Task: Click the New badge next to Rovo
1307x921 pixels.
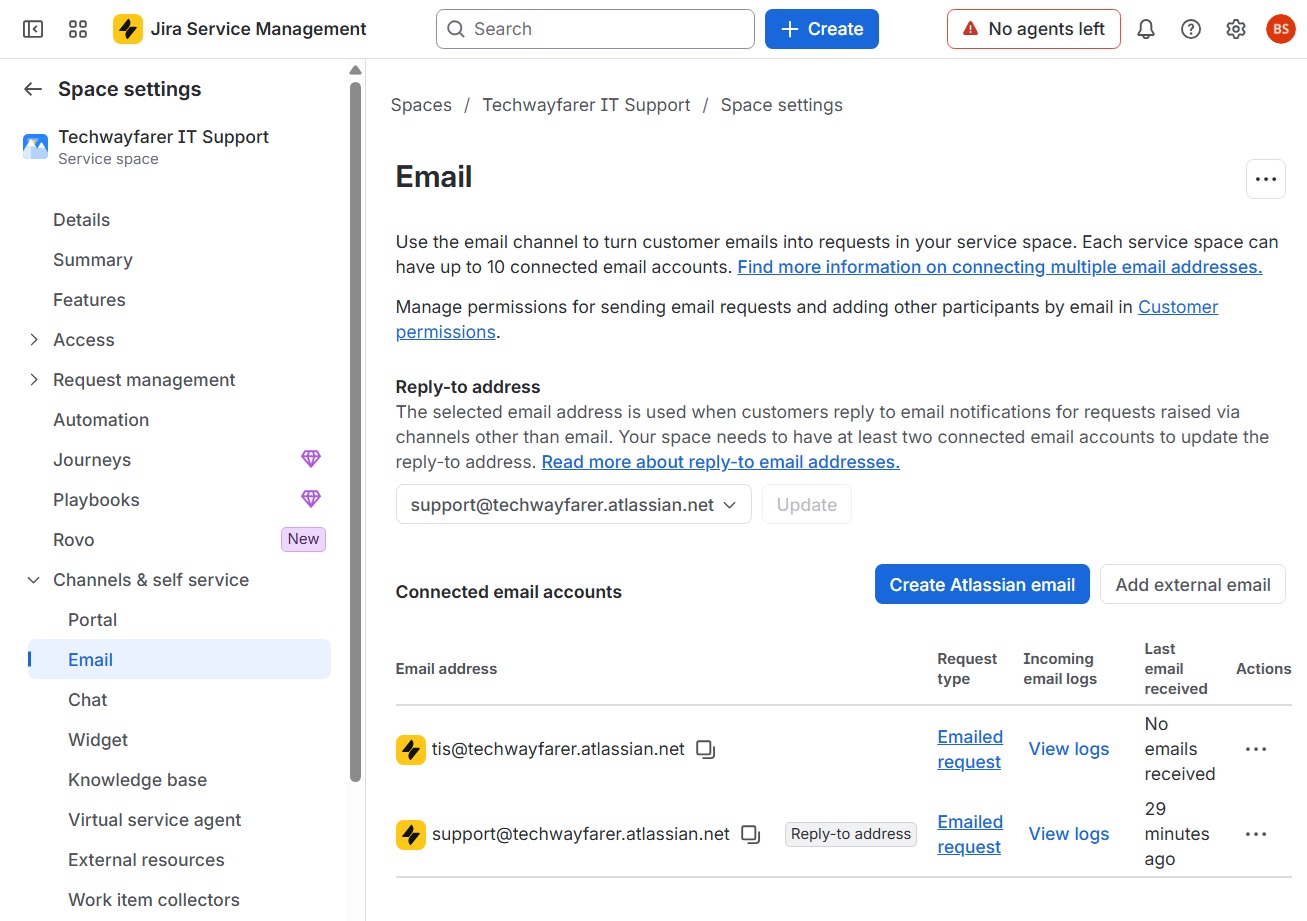Action: [x=303, y=539]
